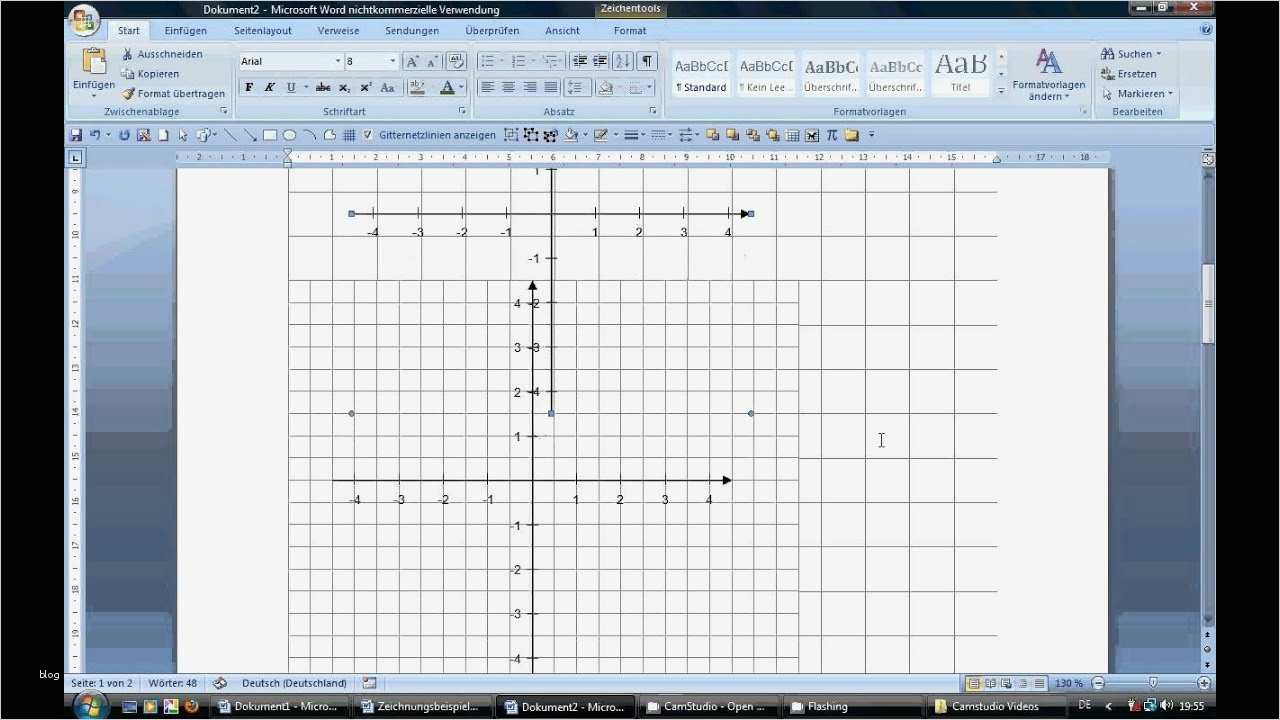This screenshot has width=1280, height=720.
Task: Open the font size dropdown
Action: click(x=392, y=61)
